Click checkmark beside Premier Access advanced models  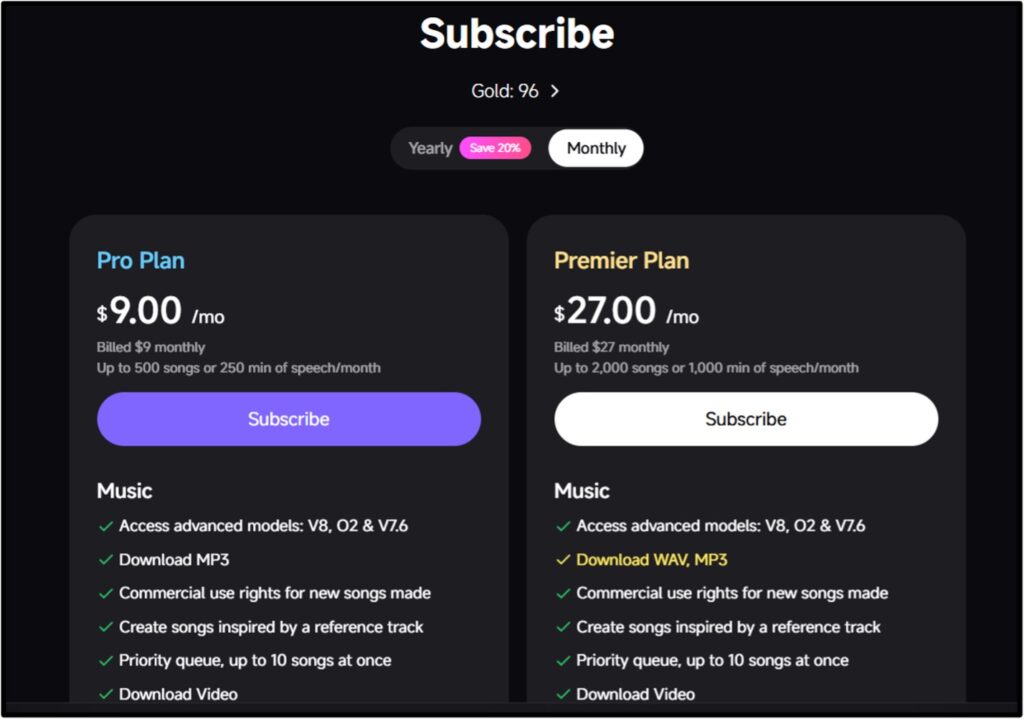pyautogui.click(x=563, y=526)
